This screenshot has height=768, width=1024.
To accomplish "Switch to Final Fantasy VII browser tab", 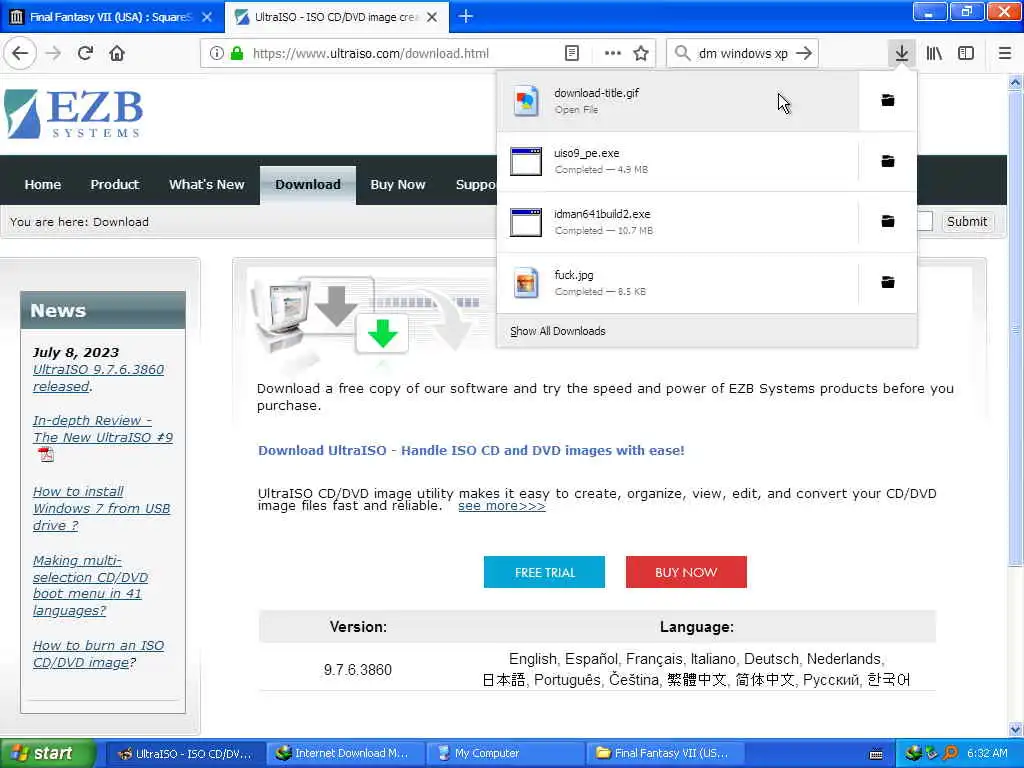I will point(110,17).
